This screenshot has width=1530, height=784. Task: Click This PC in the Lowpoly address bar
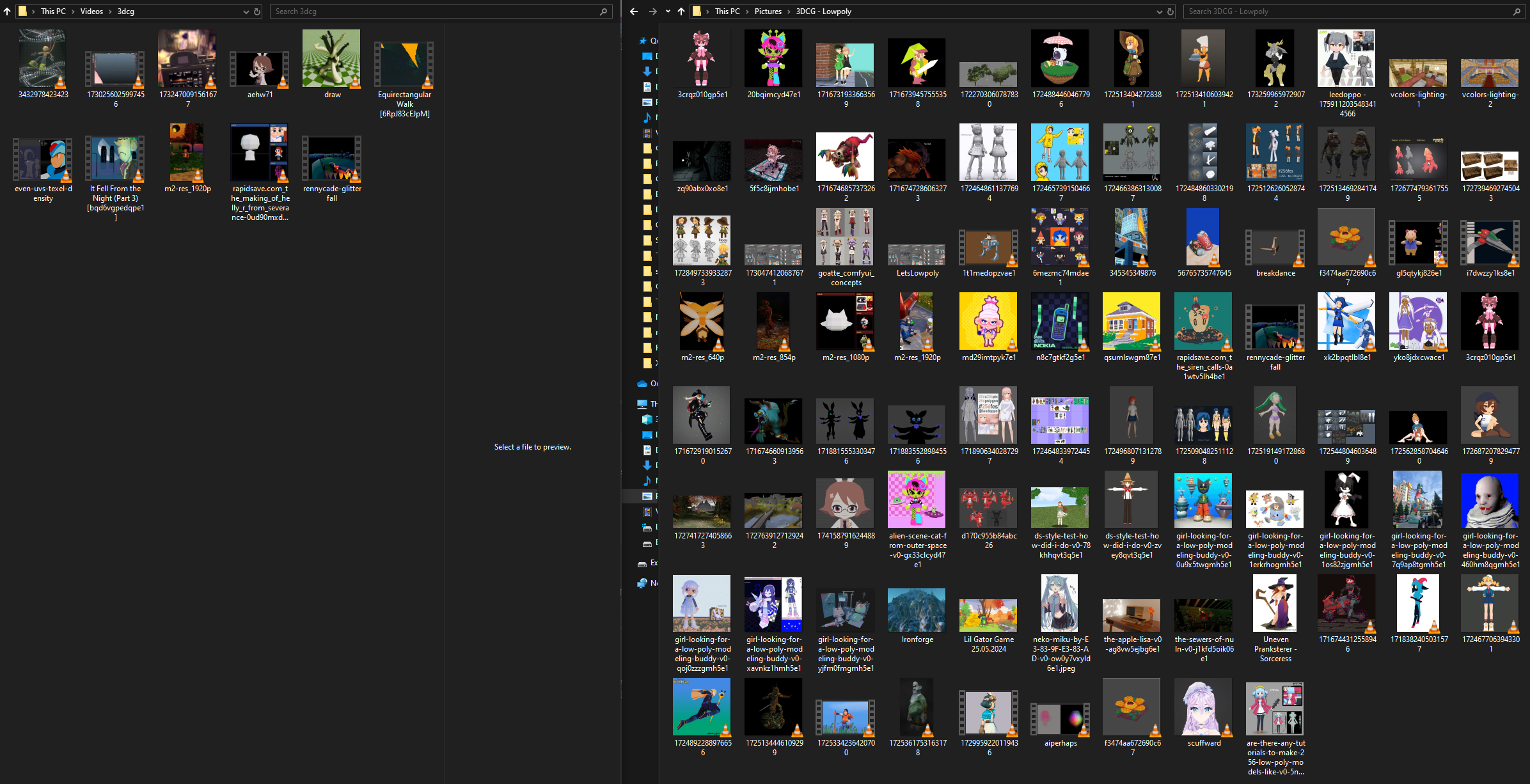(727, 12)
